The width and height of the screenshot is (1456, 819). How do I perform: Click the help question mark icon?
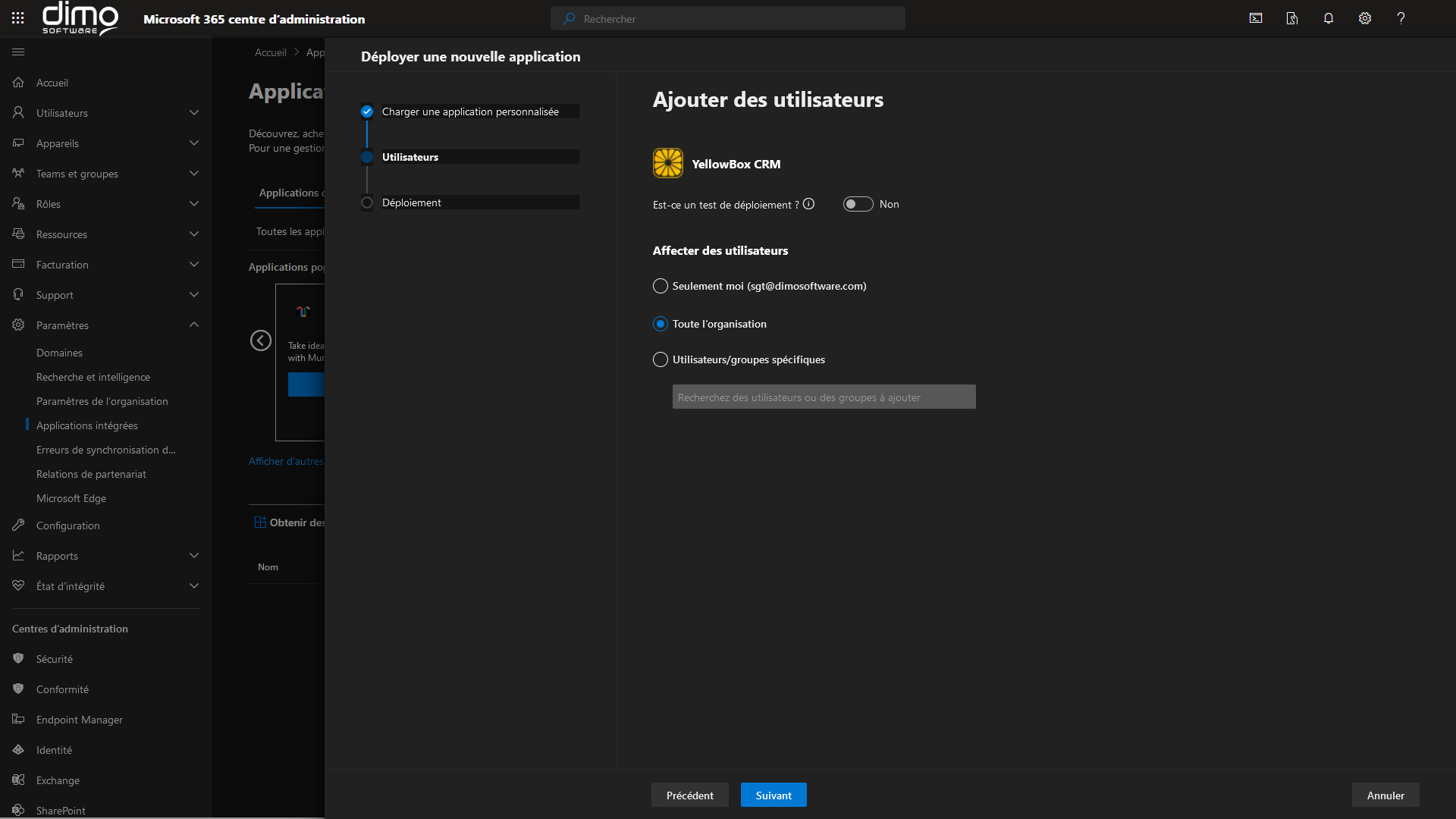click(x=1401, y=18)
